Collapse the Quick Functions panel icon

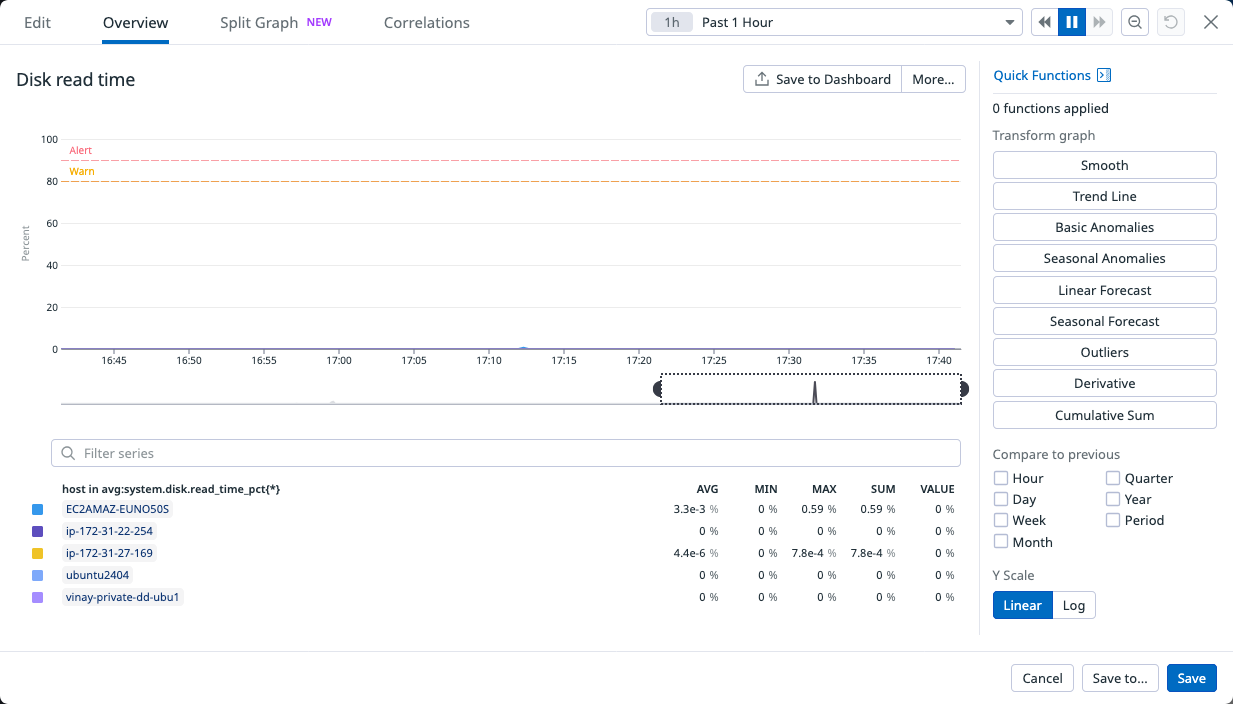(x=1104, y=75)
